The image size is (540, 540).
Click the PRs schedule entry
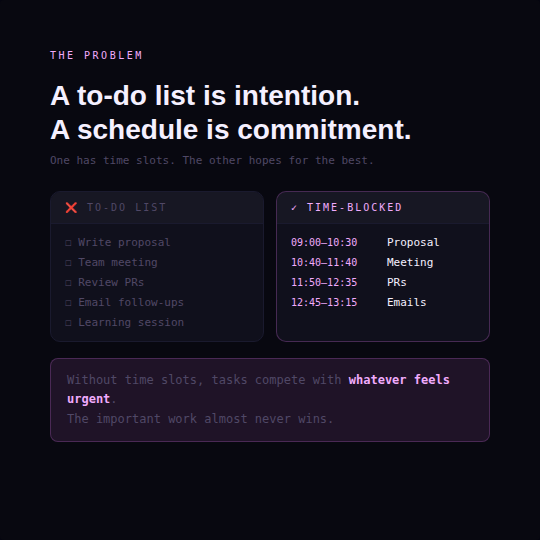click(x=396, y=282)
